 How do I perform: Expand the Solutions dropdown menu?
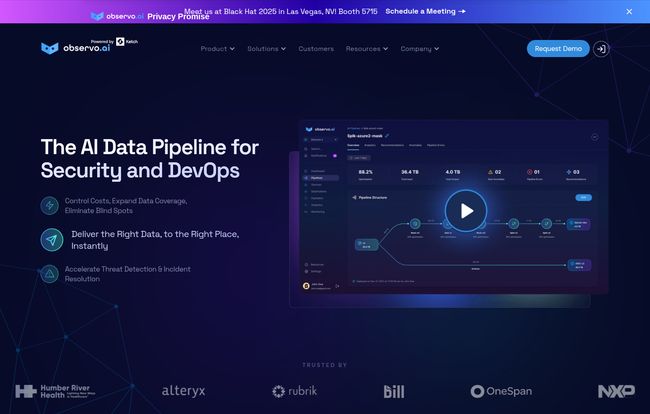[266, 48]
